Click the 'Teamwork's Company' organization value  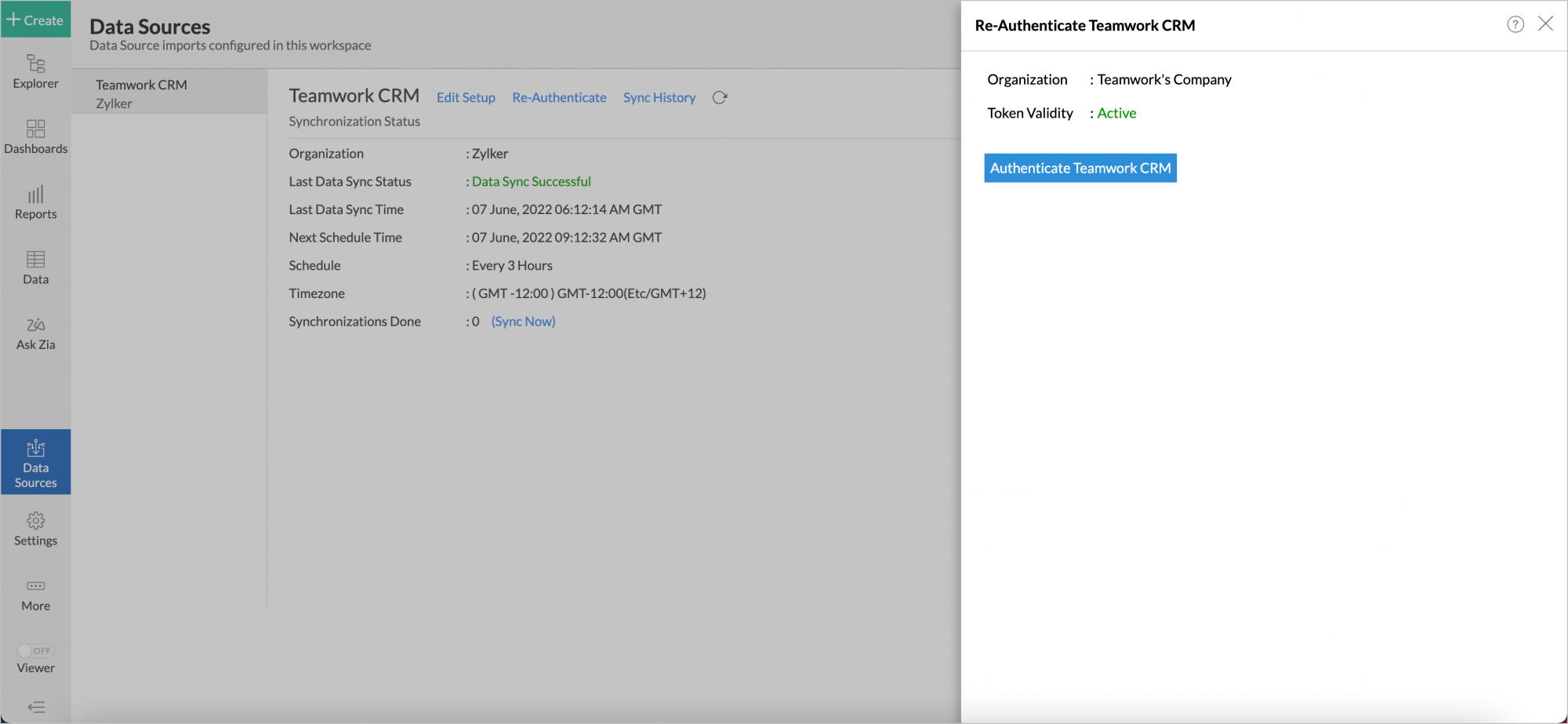click(x=1164, y=79)
